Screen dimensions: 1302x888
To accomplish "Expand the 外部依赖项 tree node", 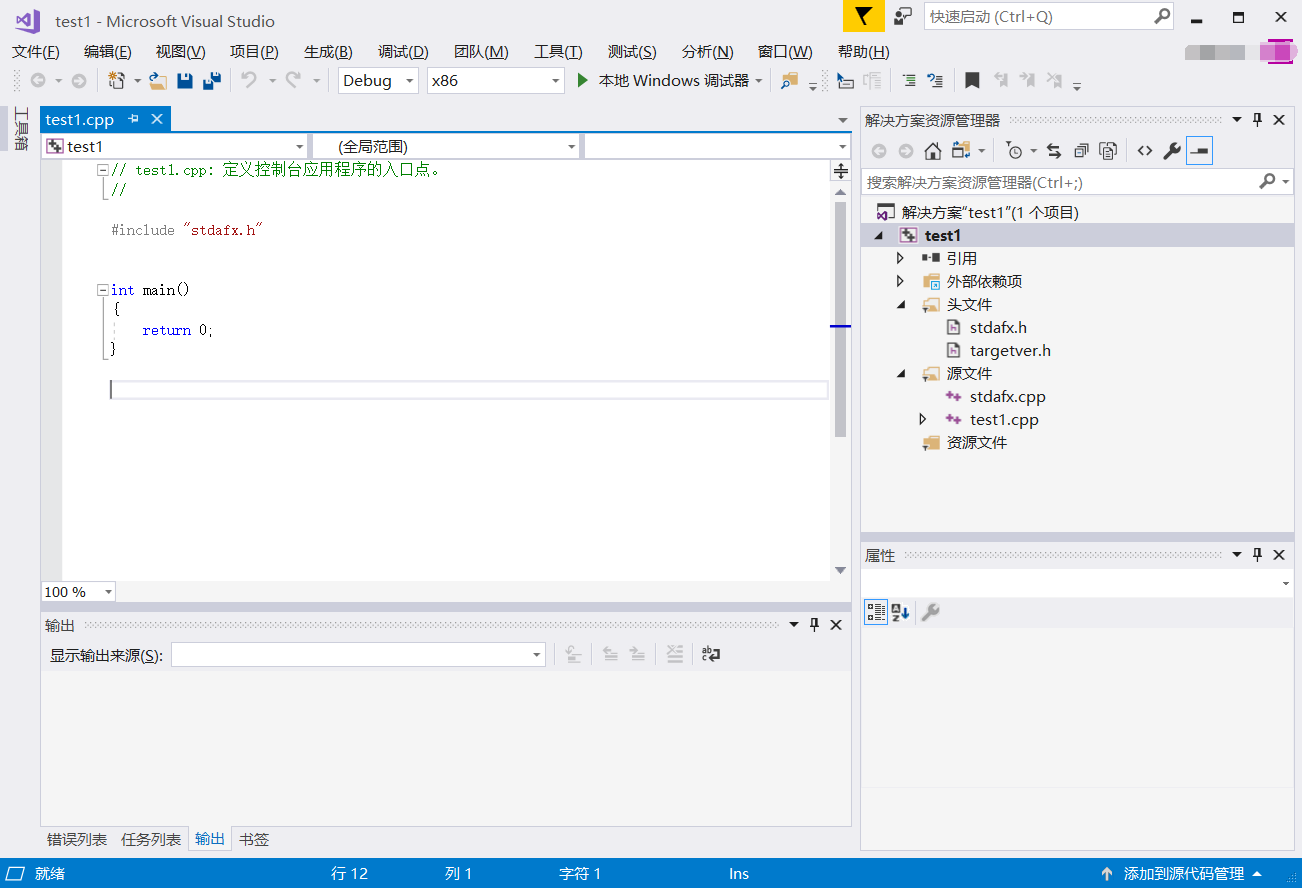I will point(900,281).
